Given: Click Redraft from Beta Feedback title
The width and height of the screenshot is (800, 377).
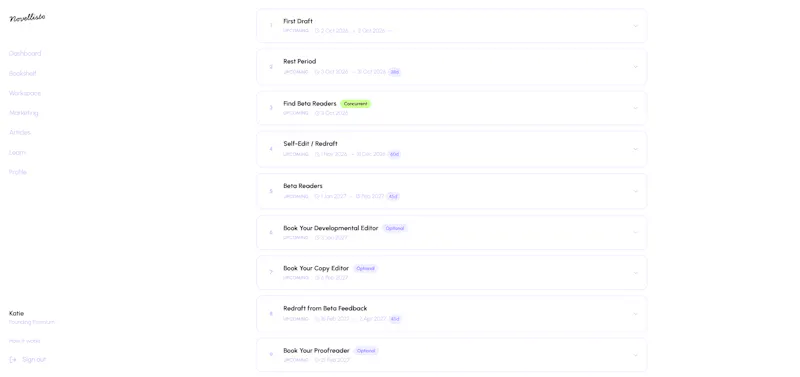Looking at the screenshot, I should click(x=325, y=309).
